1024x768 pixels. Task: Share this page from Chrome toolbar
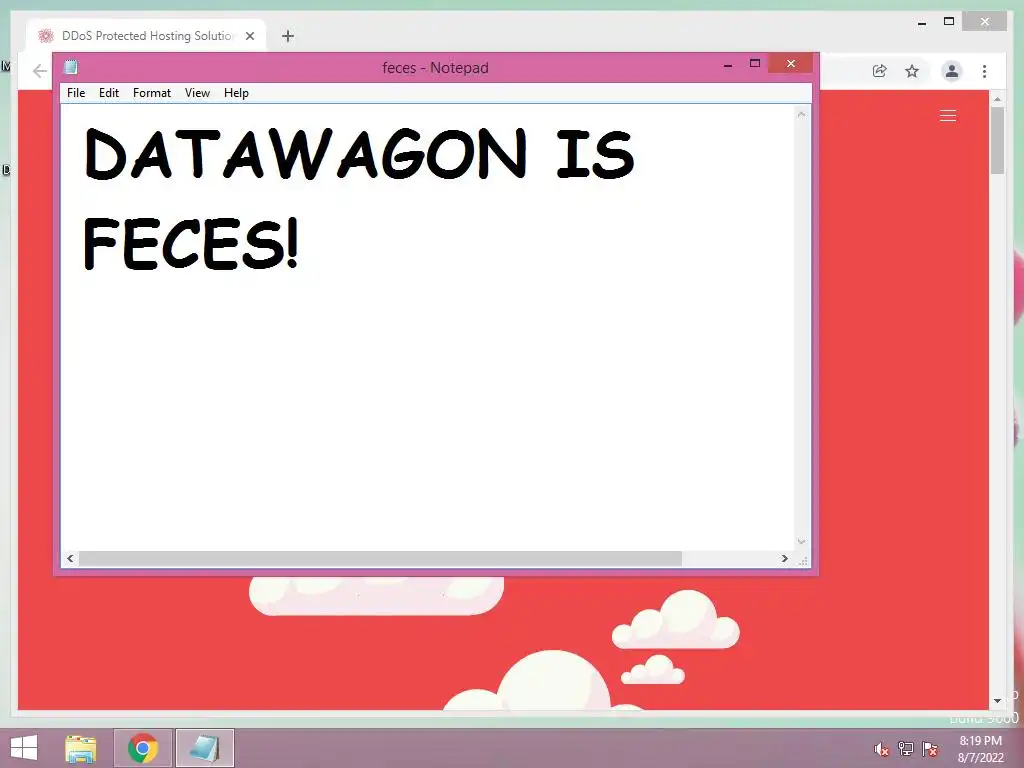[x=880, y=71]
